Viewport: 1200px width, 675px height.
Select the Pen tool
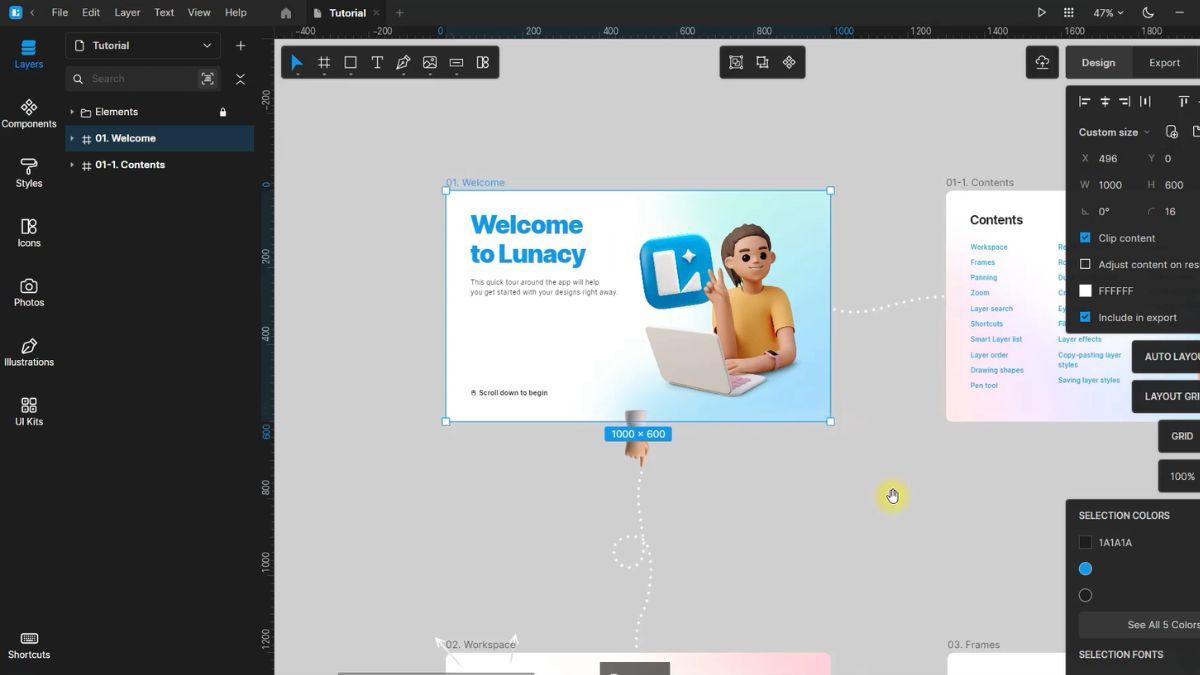[x=403, y=62]
